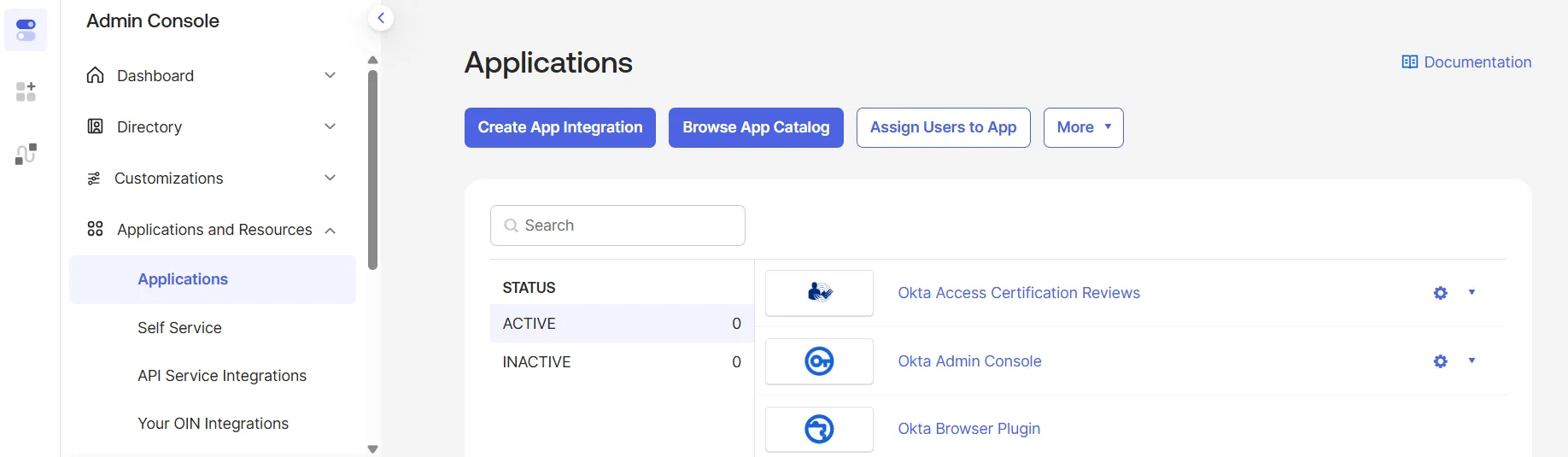The image size is (1568, 457).
Task: Open Your OIN Integrations in sidebar
Action: tap(214, 424)
